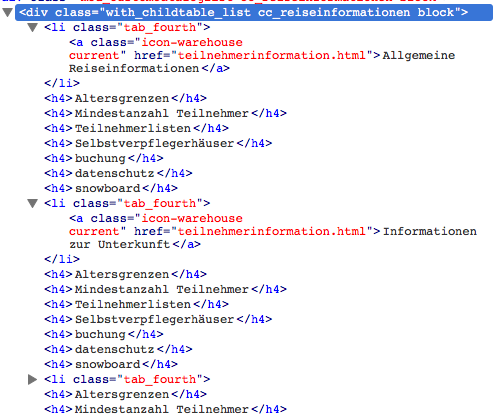The image size is (494, 419).
Task: Select Mindestanzahl Teilnehmer h4 below the collapsed li
Action: coord(165,409)
